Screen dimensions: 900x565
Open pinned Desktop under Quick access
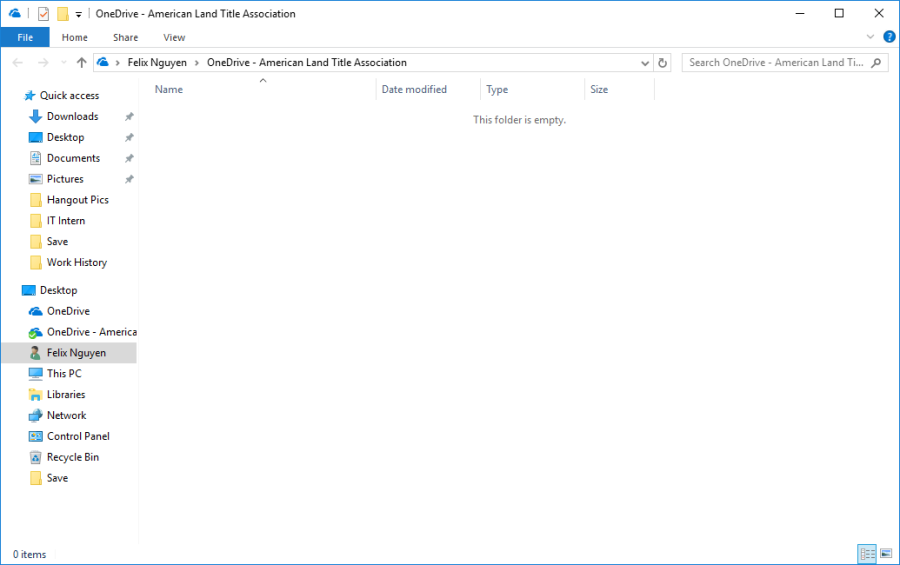65,137
